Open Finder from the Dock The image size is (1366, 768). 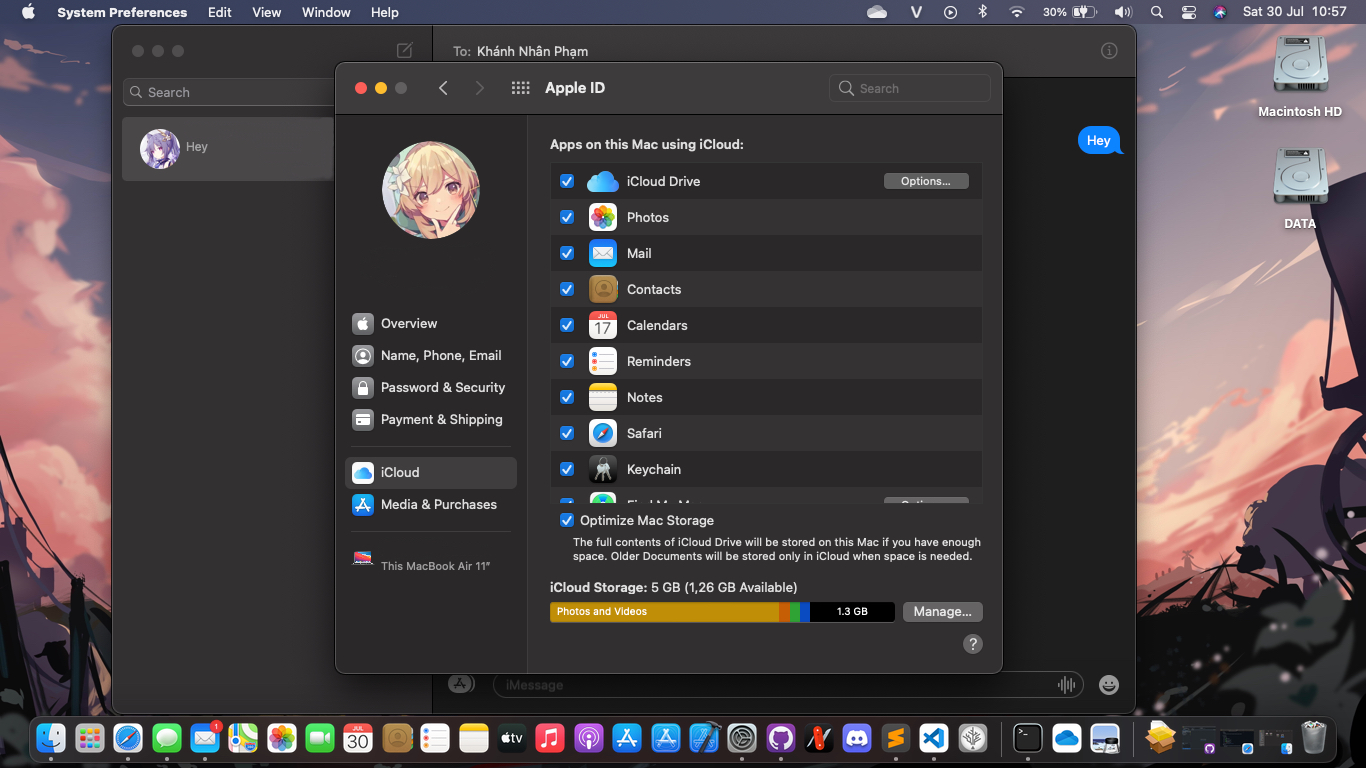tap(51, 739)
